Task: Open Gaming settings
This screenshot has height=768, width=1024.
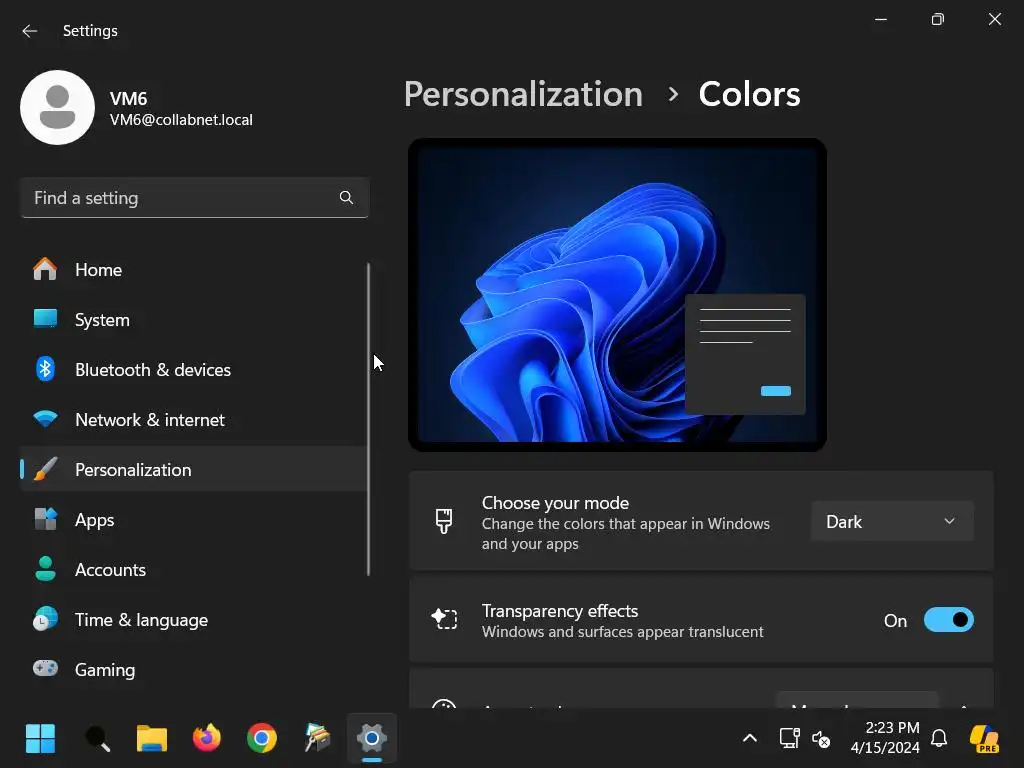Action: pyautogui.click(x=194, y=669)
